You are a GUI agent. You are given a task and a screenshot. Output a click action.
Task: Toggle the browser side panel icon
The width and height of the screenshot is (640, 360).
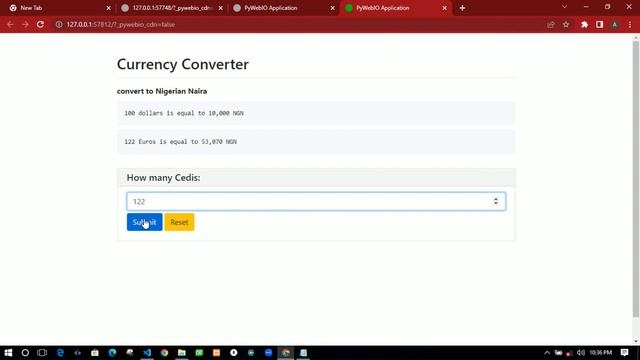coord(600,24)
